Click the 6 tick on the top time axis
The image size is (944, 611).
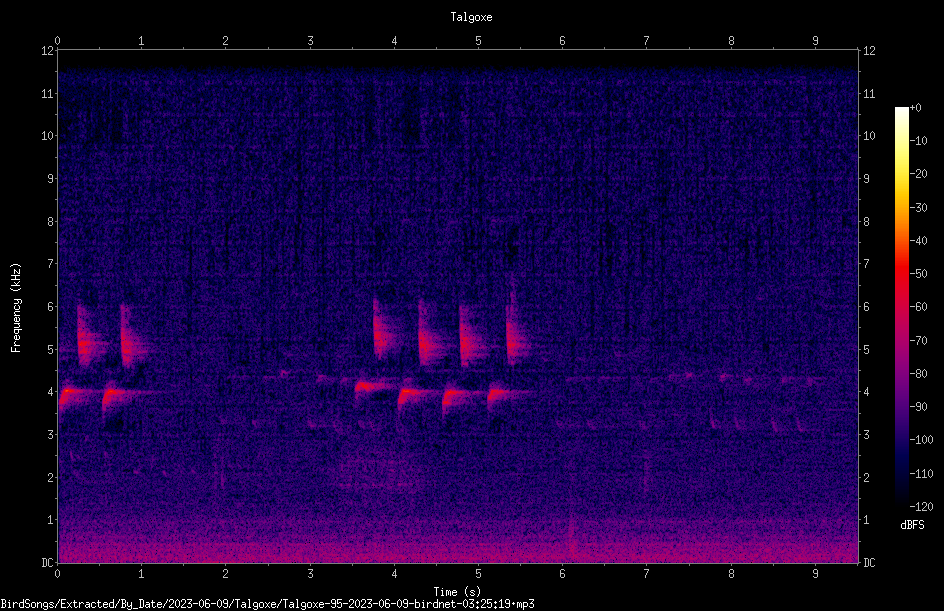563,41
